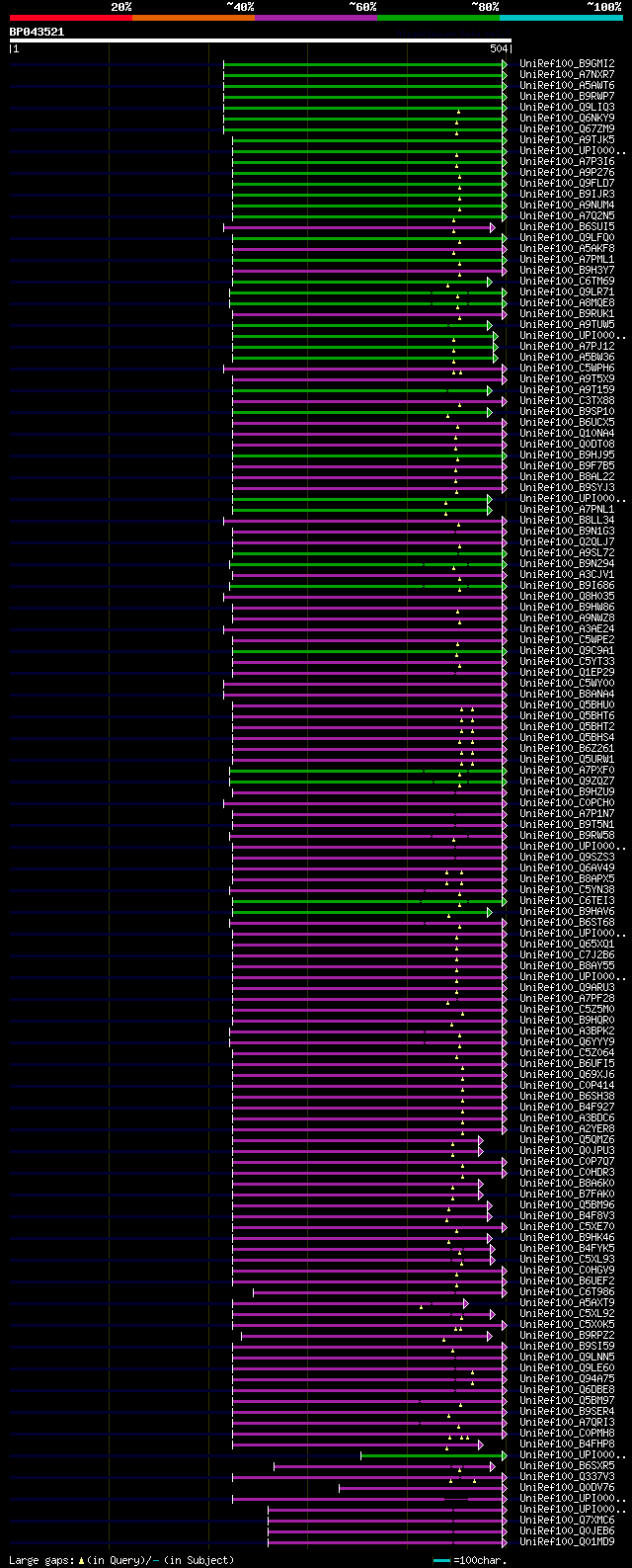The height and width of the screenshot is (1568, 632).
Task: Click the Large gaps legend text
Action: (x=121, y=1560)
